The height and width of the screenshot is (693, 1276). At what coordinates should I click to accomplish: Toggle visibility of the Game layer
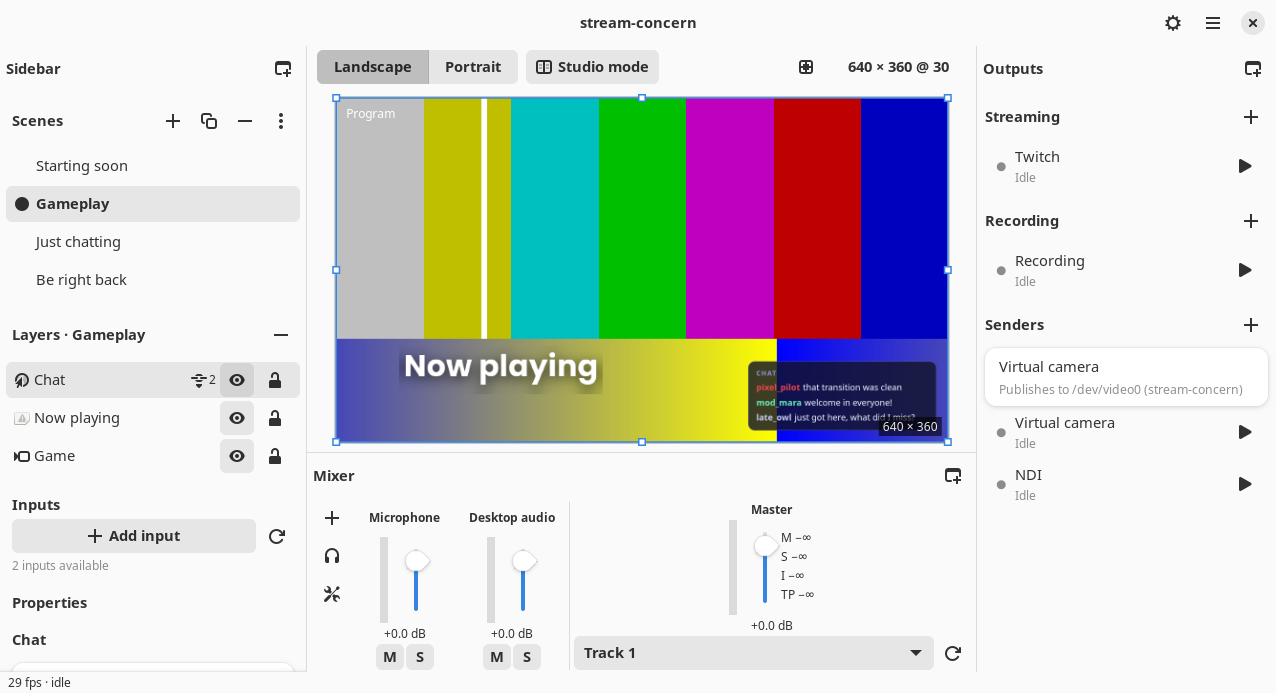[x=237, y=456]
